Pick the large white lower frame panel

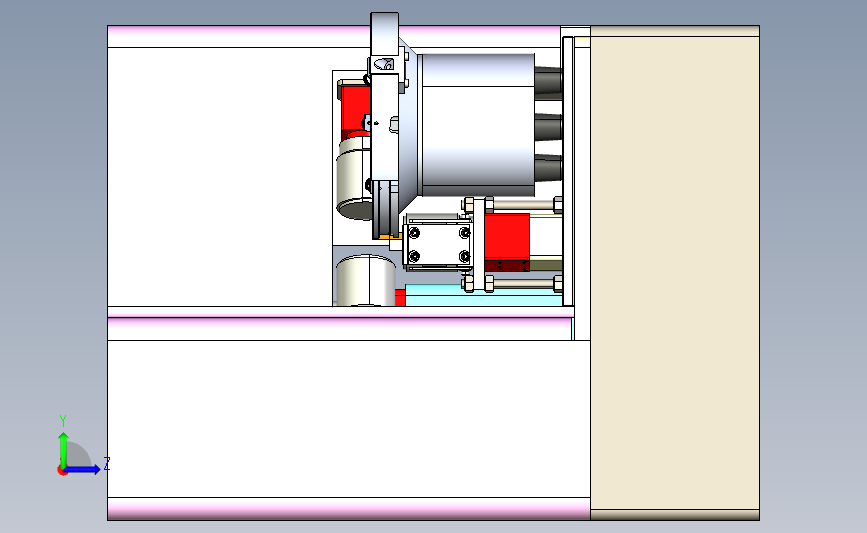tap(349, 419)
